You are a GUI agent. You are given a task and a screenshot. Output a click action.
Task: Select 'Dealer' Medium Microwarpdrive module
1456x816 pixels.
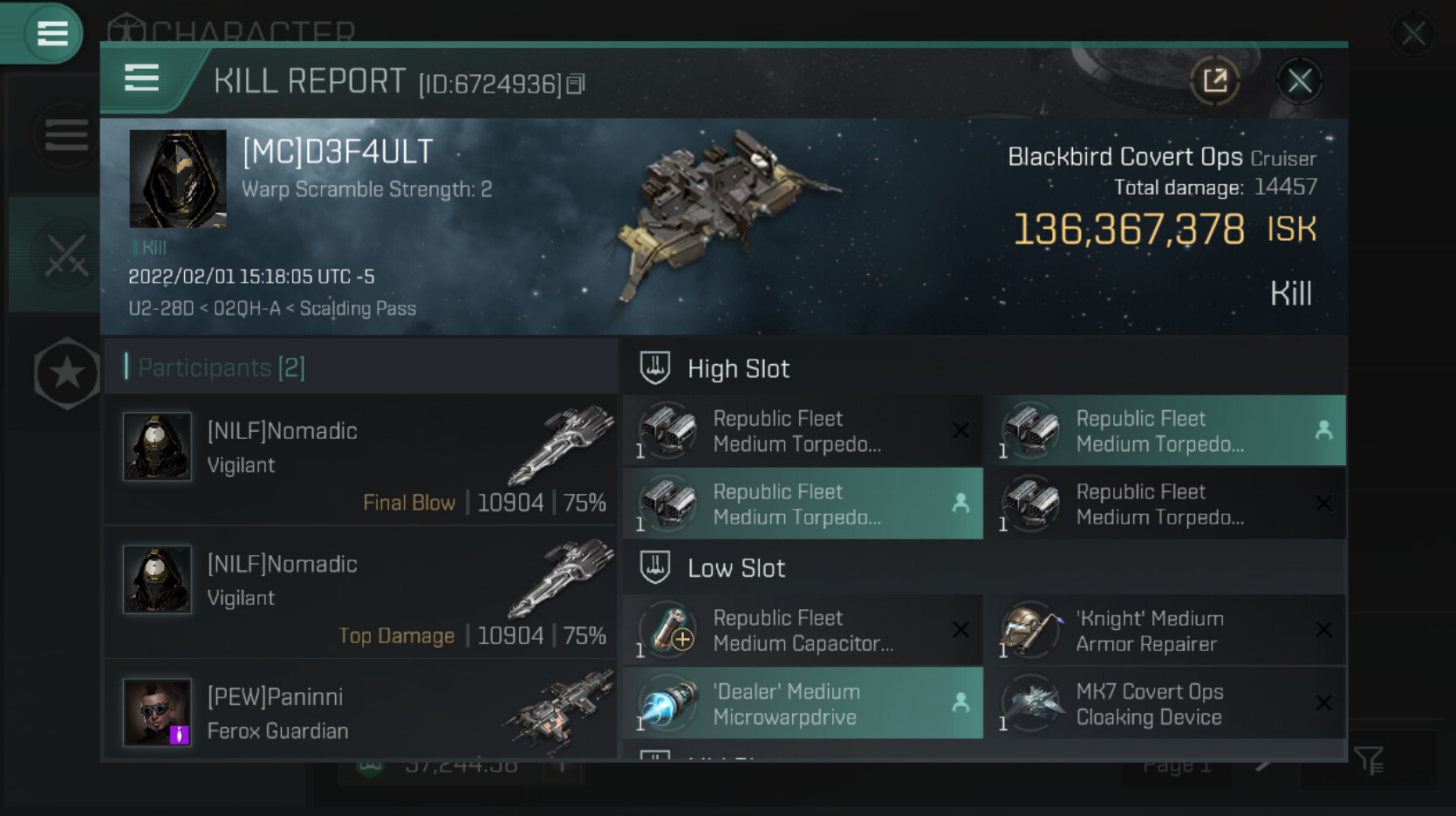point(803,703)
